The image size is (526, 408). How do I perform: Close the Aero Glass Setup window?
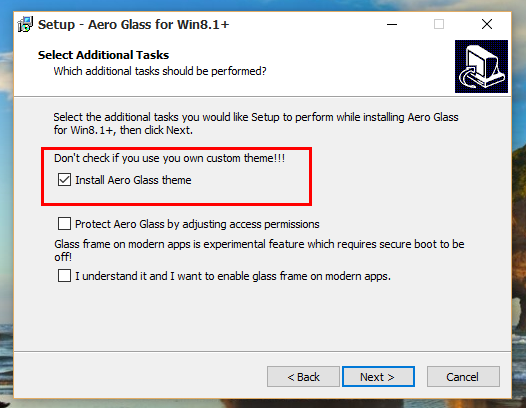pos(487,24)
